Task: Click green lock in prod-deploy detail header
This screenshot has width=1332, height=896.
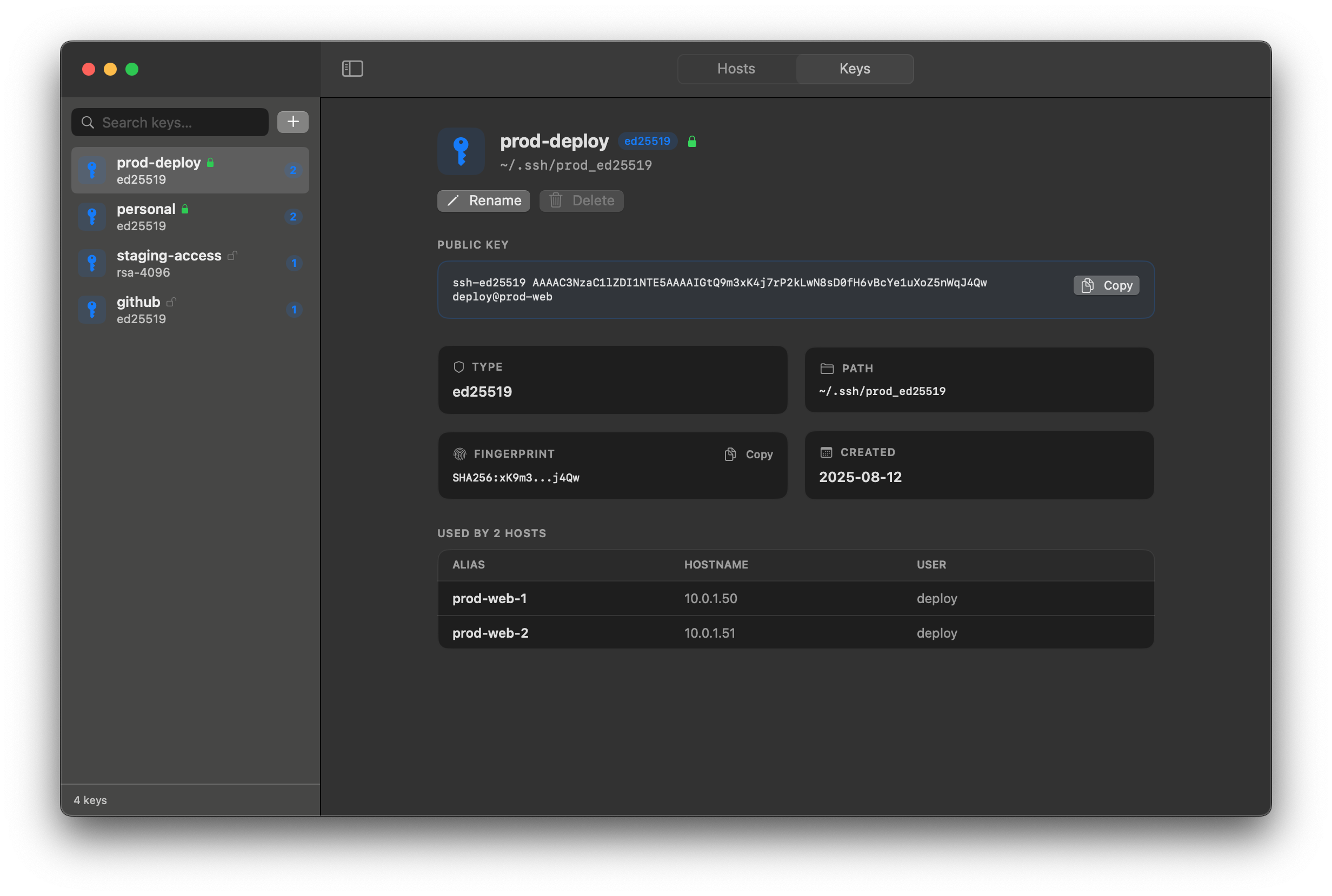Action: (692, 141)
